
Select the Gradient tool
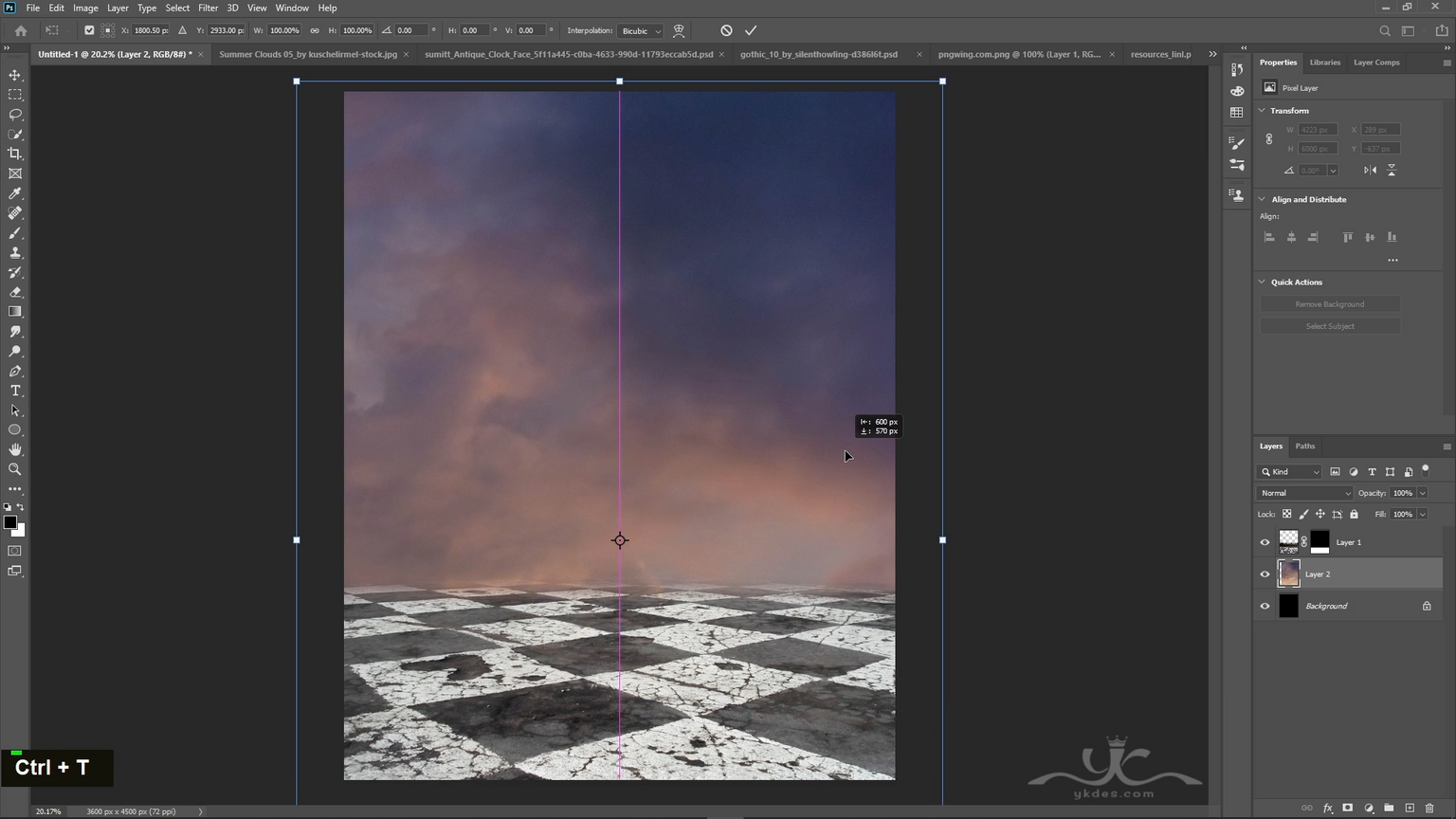coord(15,312)
